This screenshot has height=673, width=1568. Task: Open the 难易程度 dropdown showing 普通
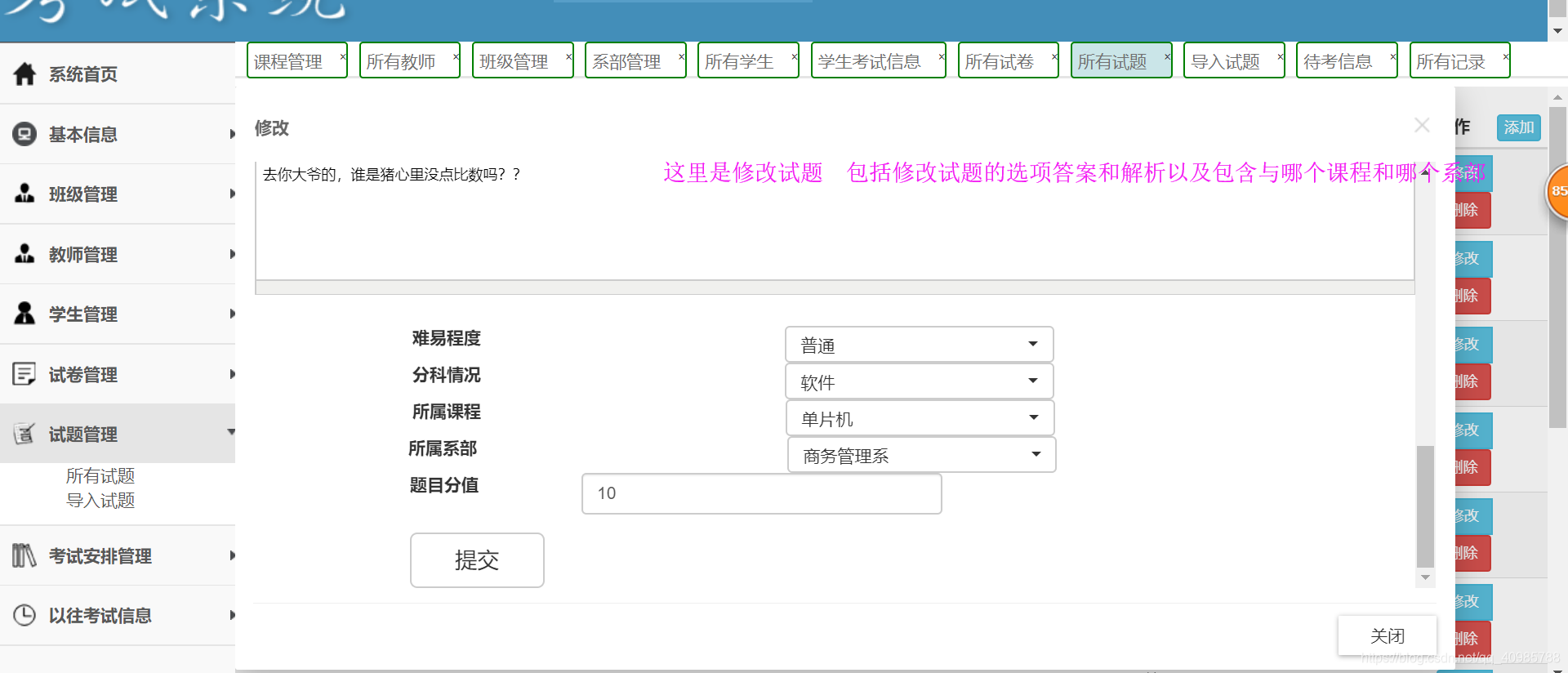click(920, 345)
